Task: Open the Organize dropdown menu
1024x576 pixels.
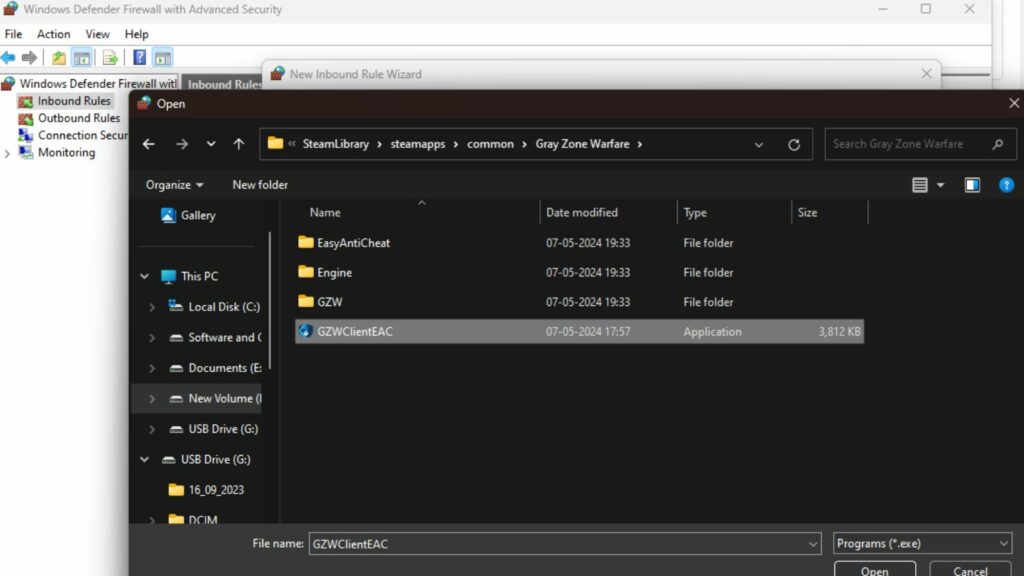Action: [x=174, y=185]
